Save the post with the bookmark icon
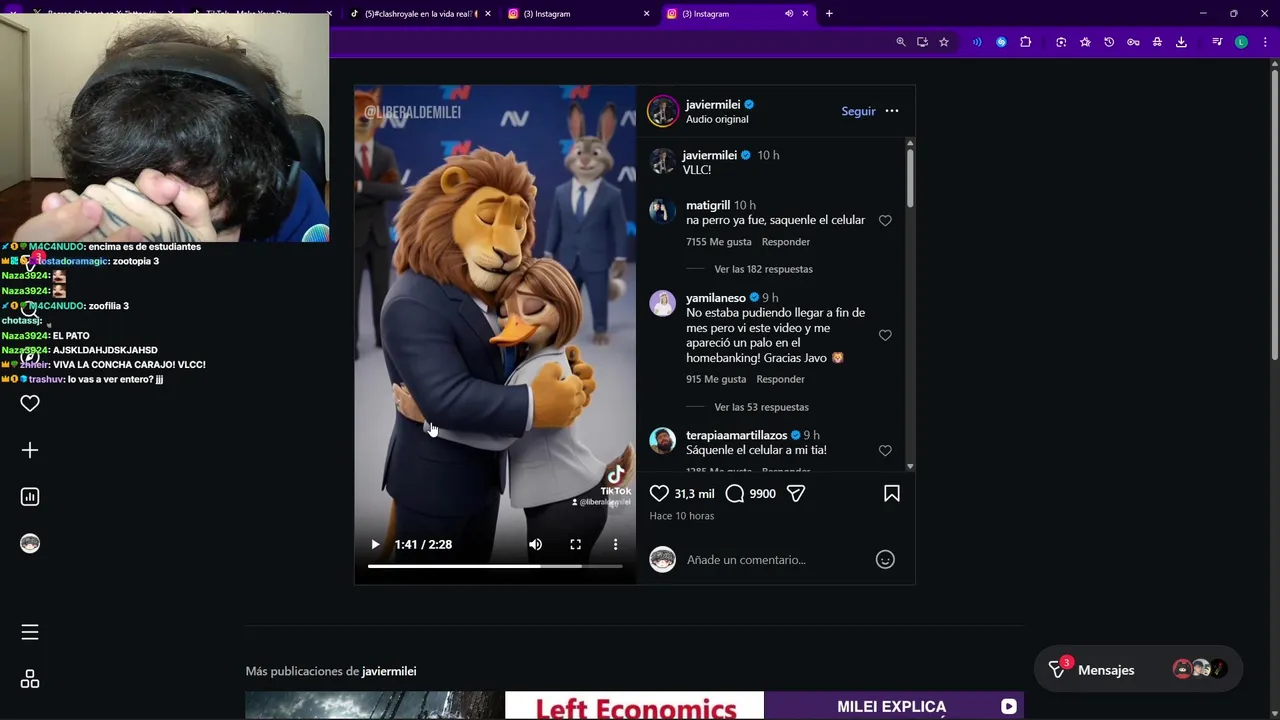Image resolution: width=1280 pixels, height=720 pixels. click(891, 493)
